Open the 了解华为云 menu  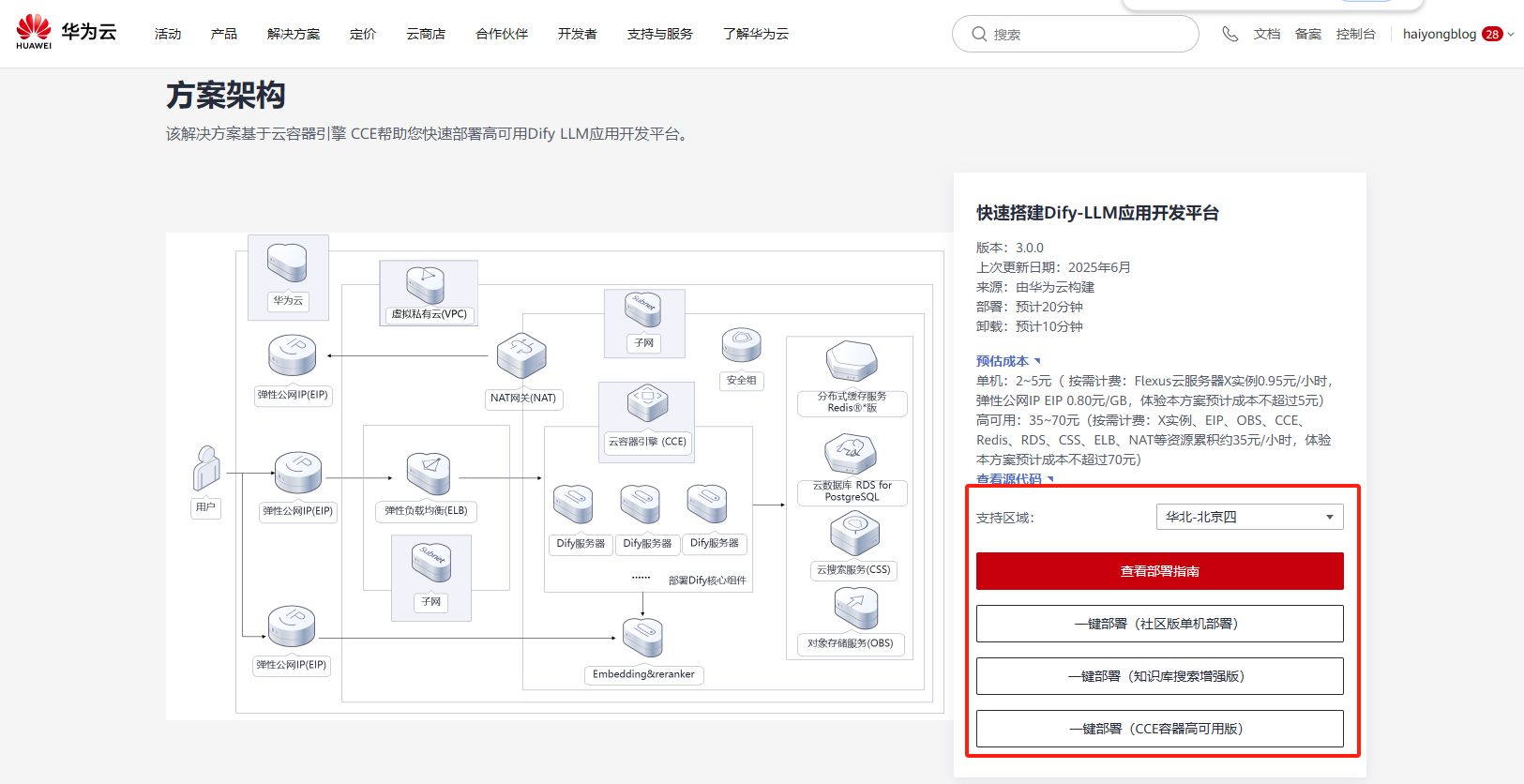click(756, 34)
